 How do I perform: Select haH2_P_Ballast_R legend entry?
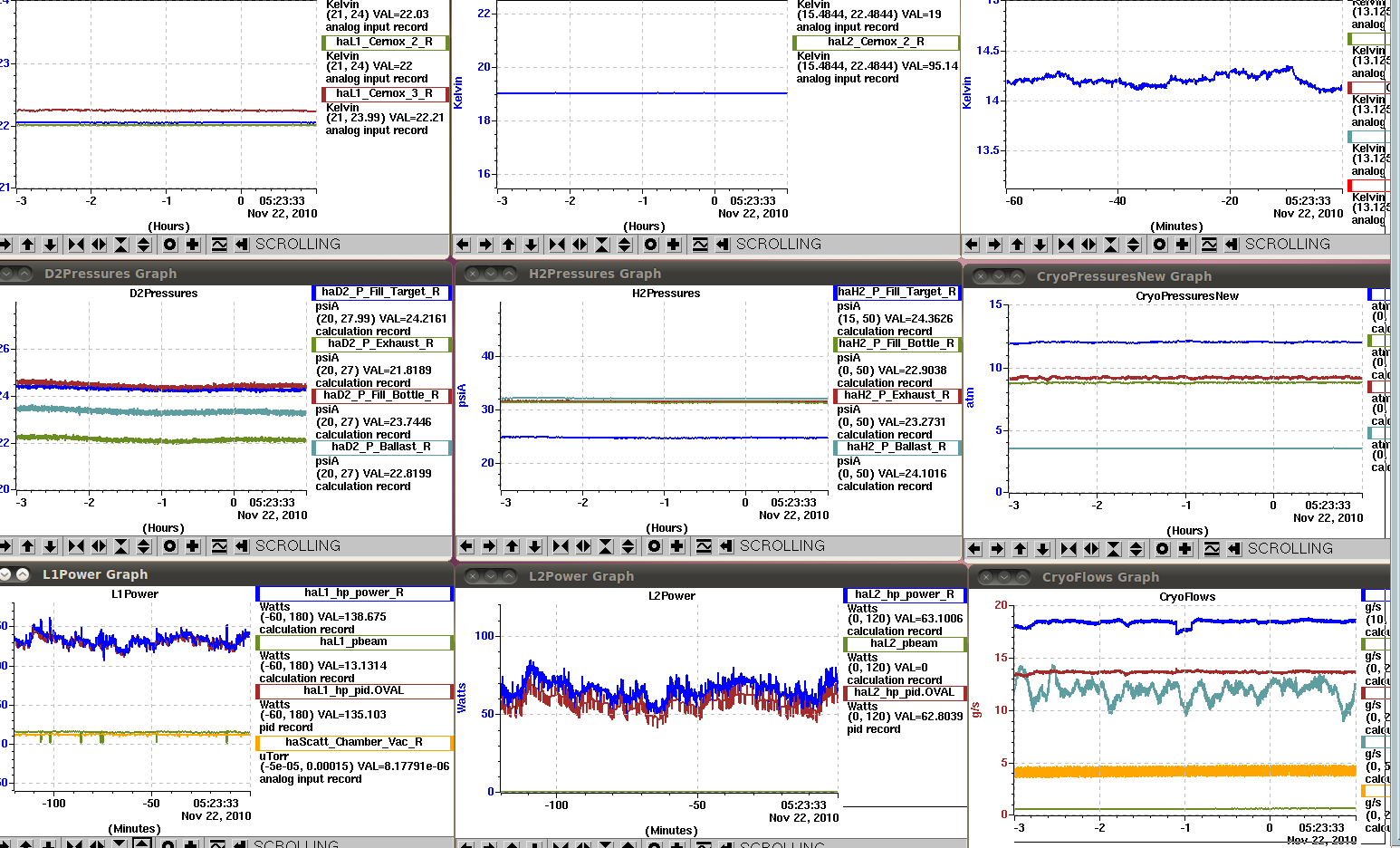[897, 447]
